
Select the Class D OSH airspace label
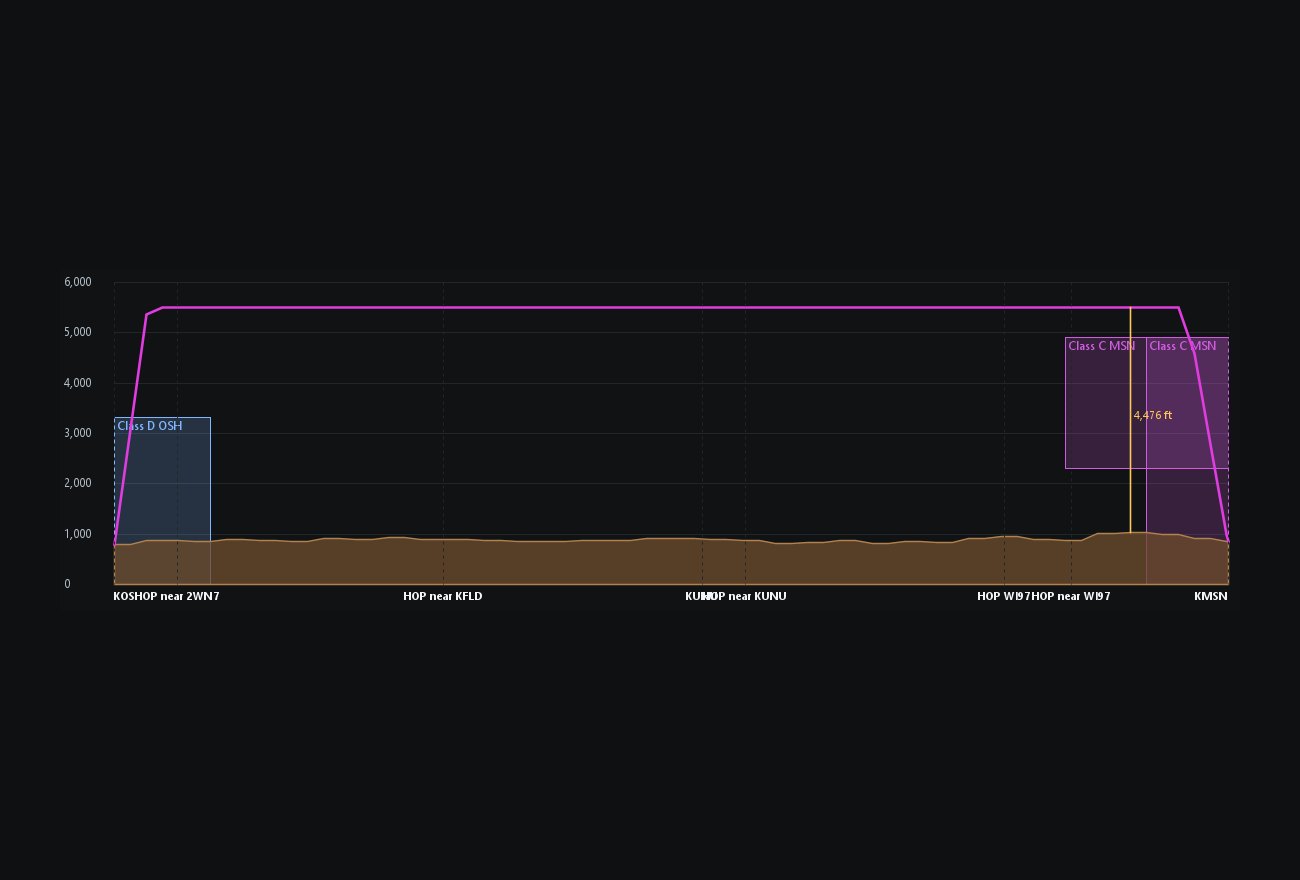(150, 426)
